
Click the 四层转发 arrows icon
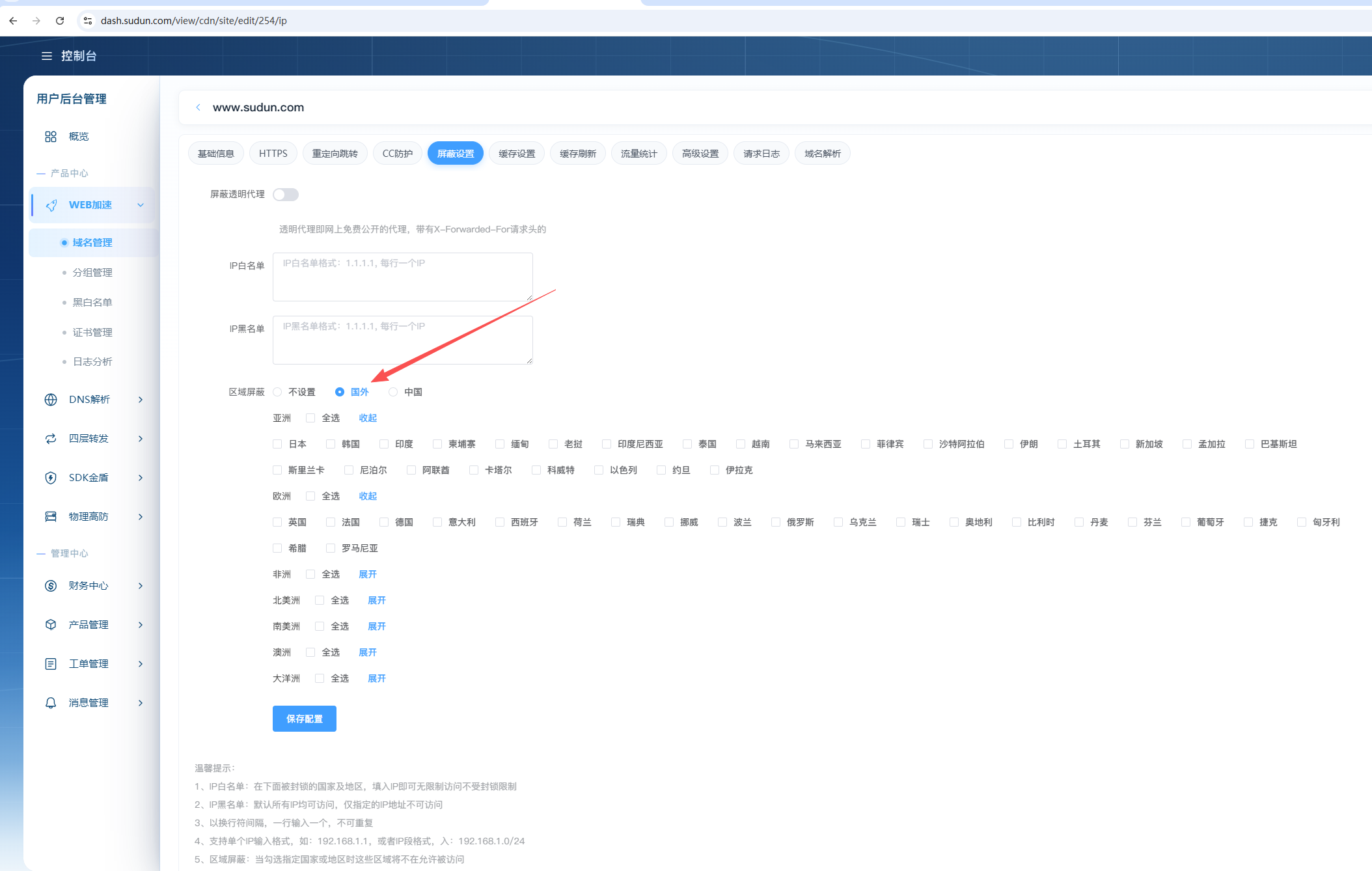(x=51, y=439)
